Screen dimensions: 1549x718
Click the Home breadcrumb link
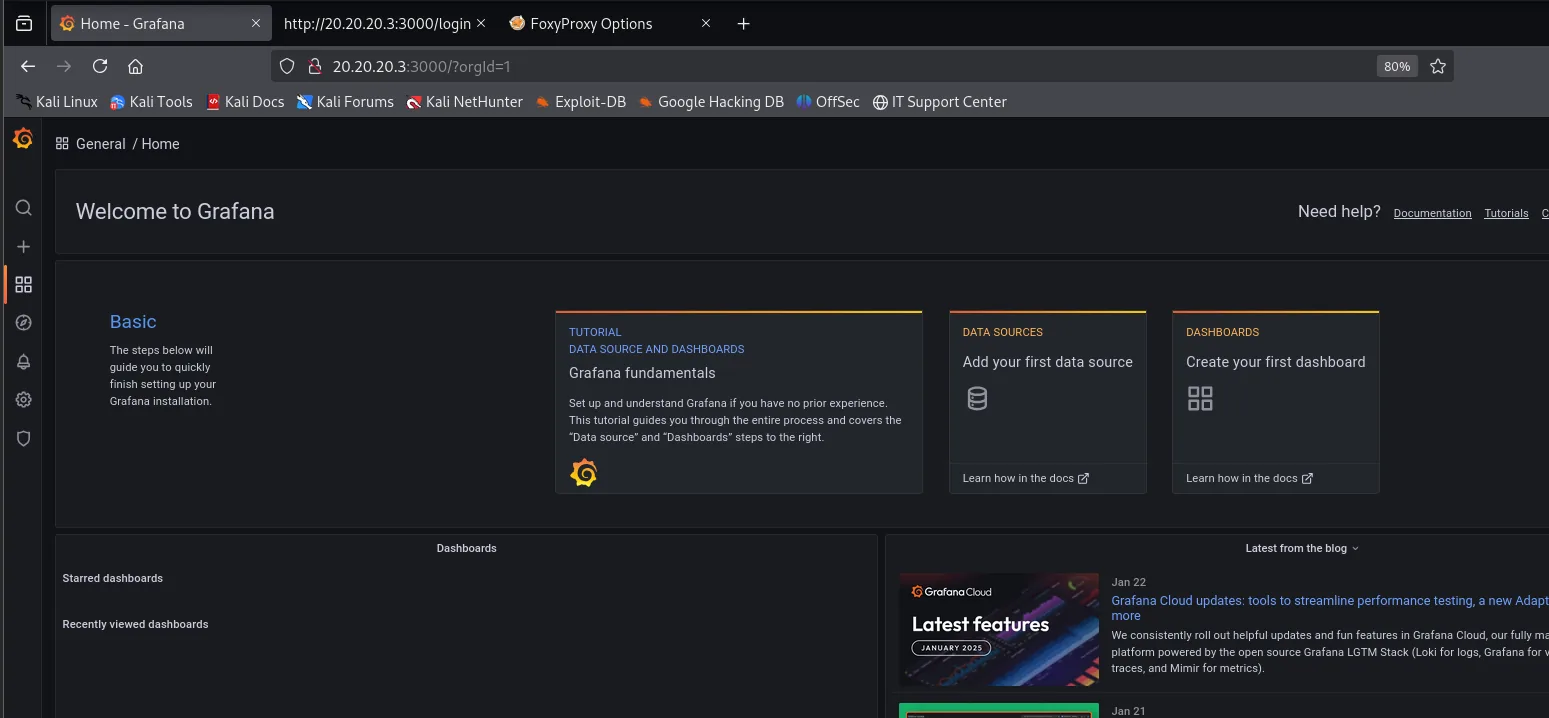tap(160, 144)
